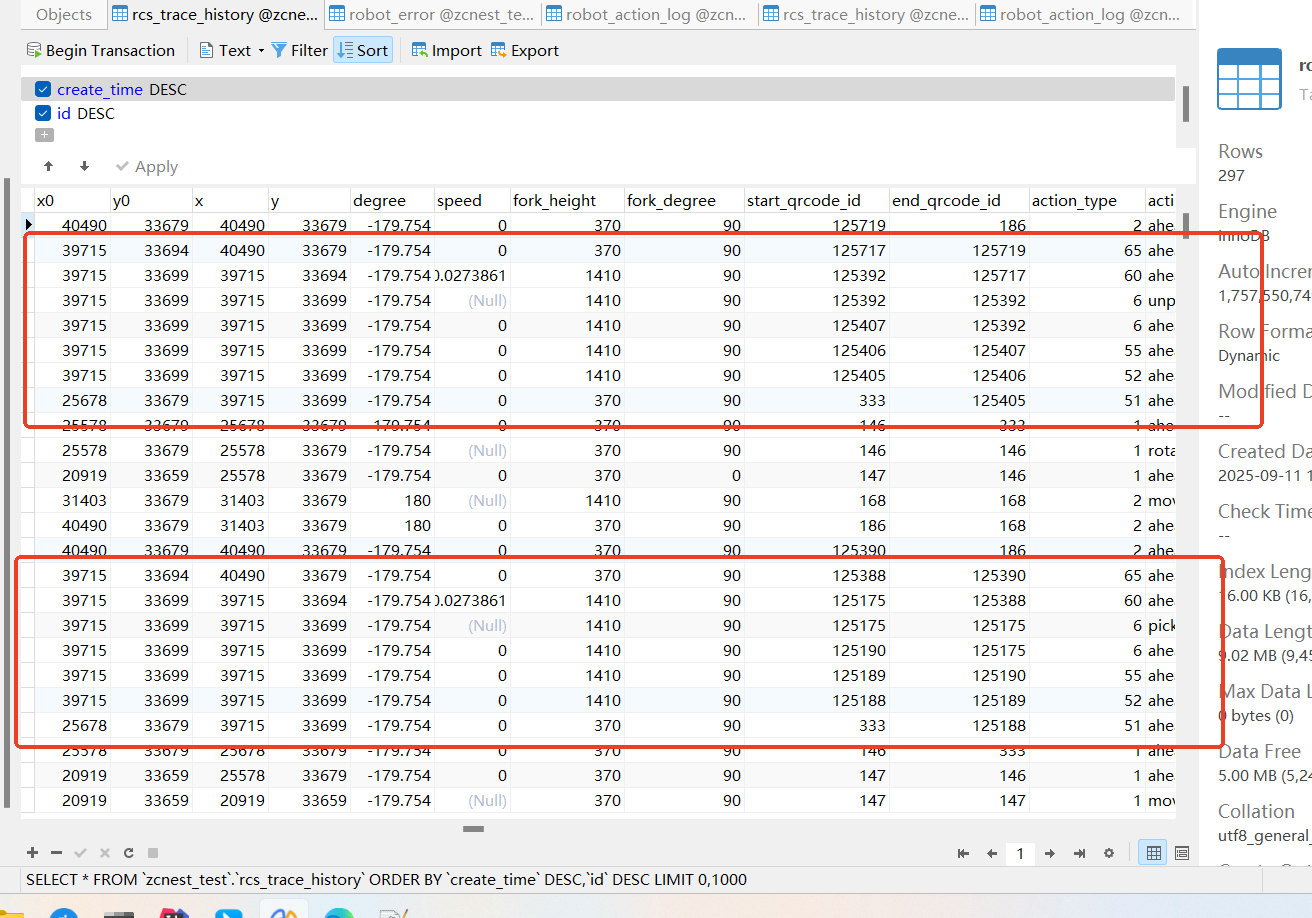This screenshot has height=918, width=1312.
Task: Add a new sort criterion
Action: point(43,135)
